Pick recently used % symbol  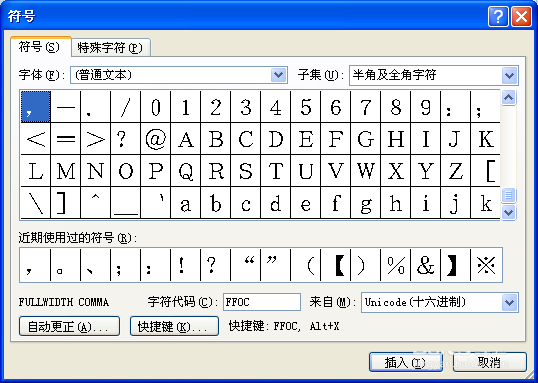(x=396, y=265)
